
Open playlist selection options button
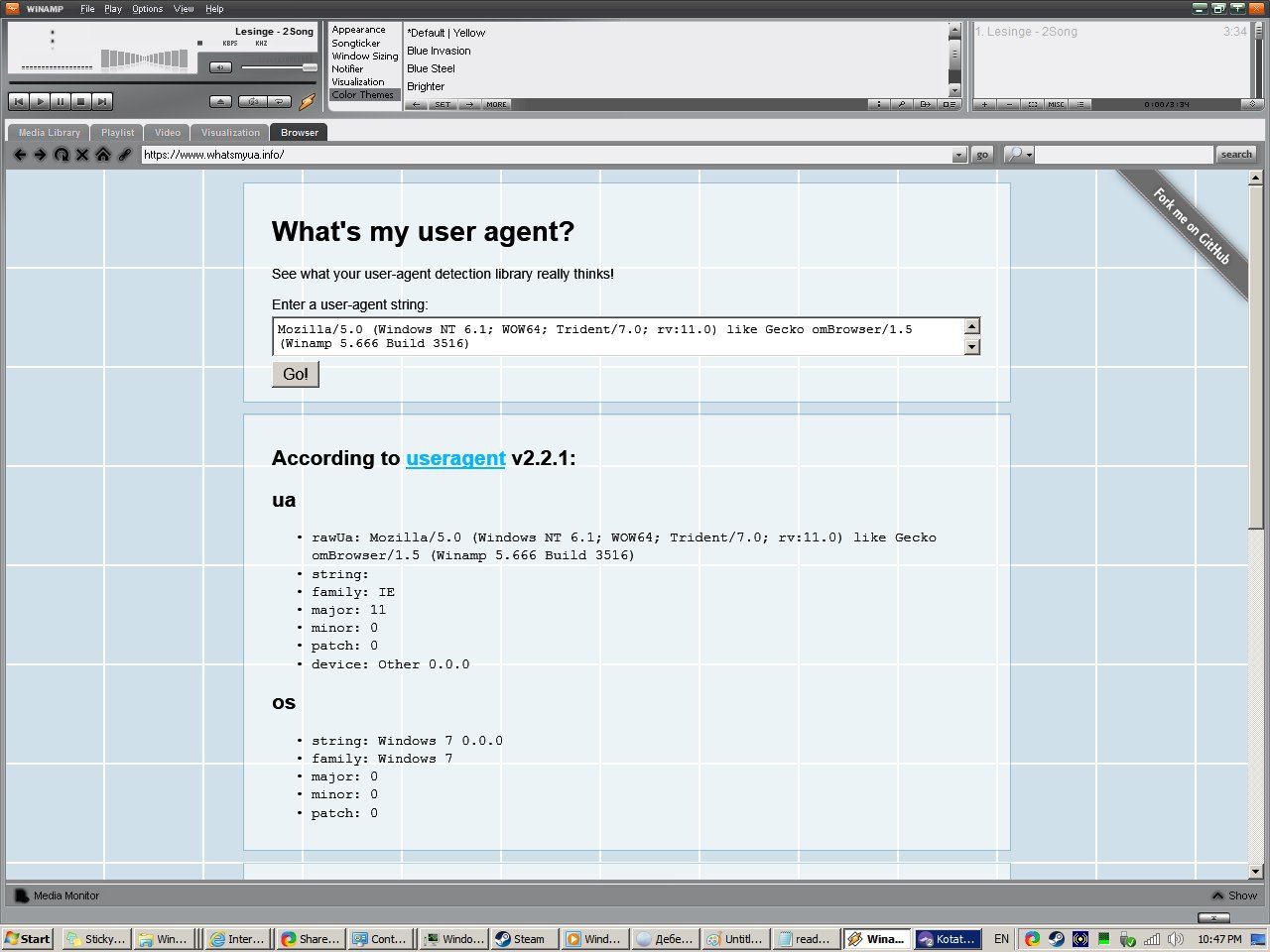pos(1033,104)
